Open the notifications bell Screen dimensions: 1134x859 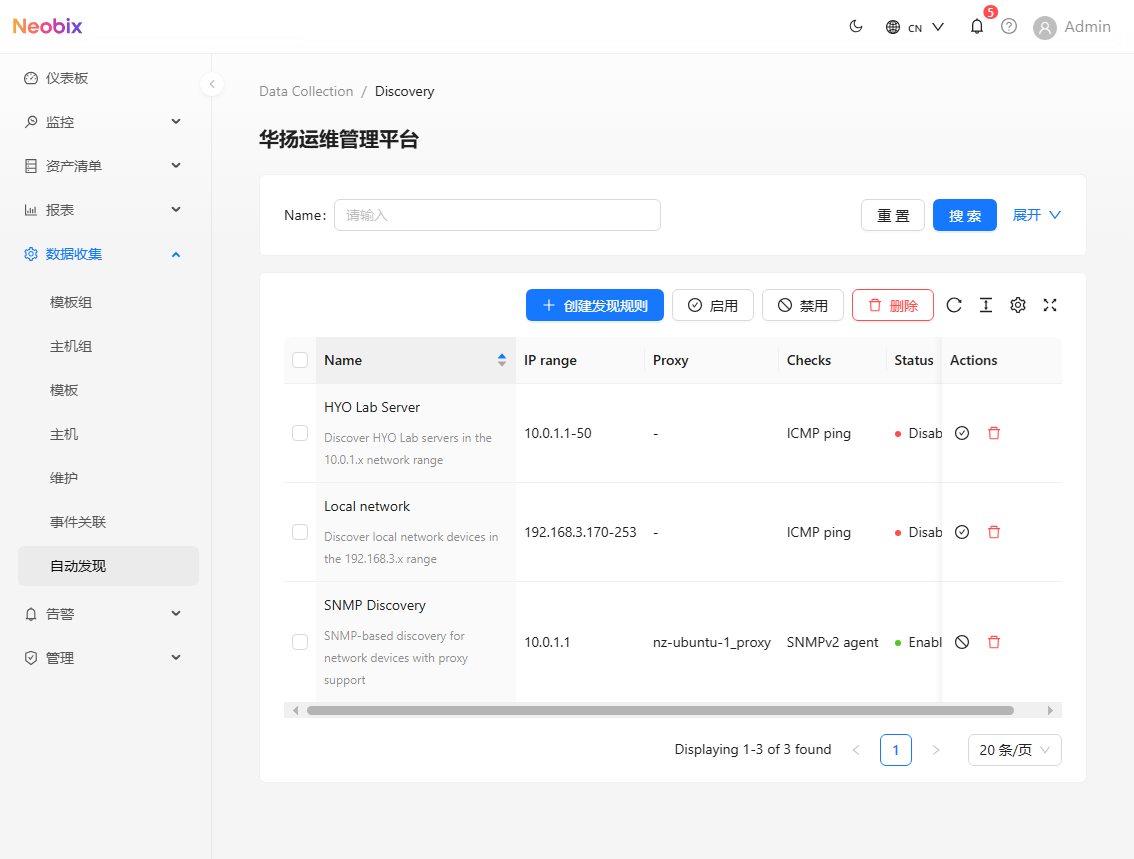[977, 27]
